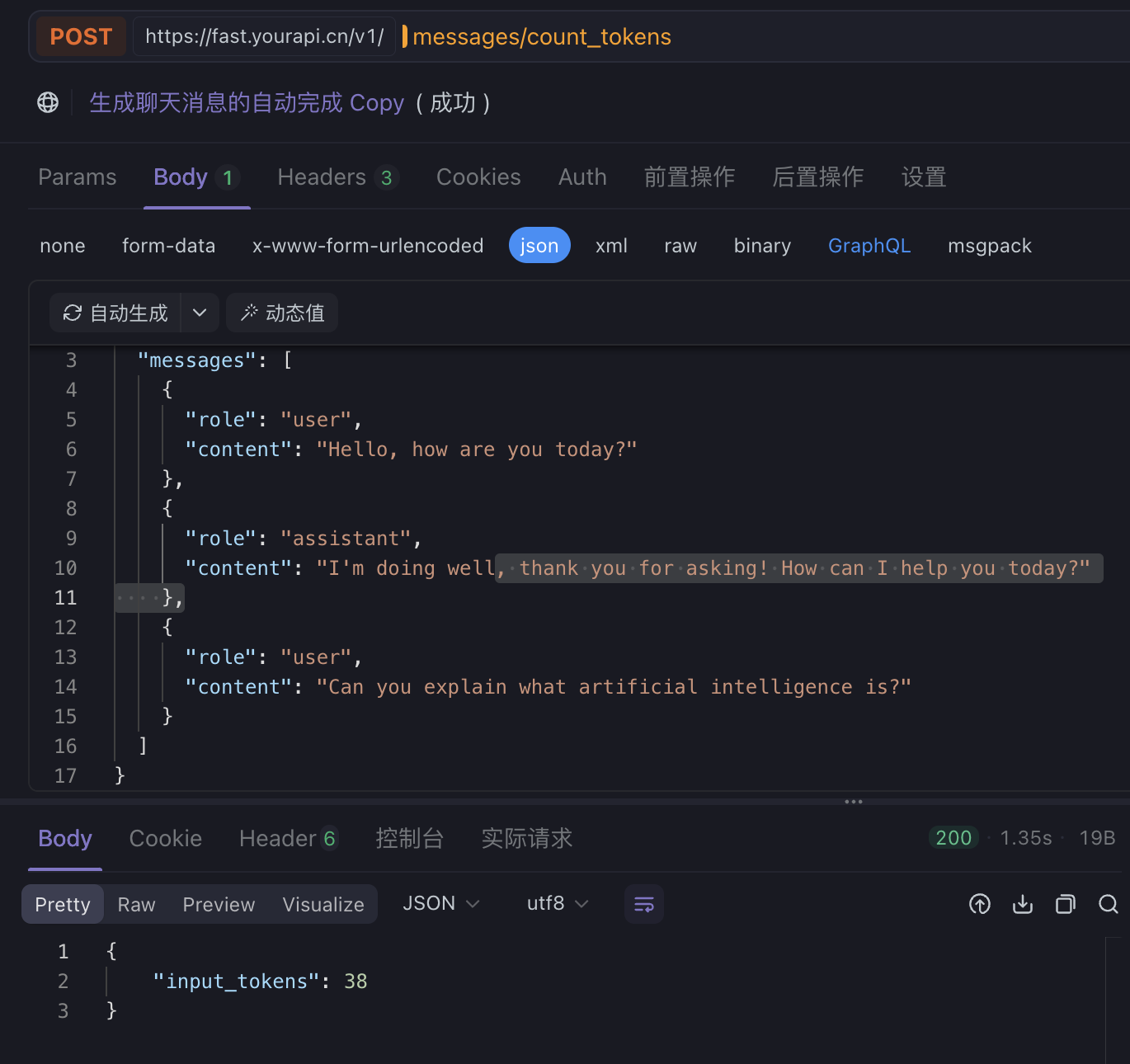Click the 1.35s response time
This screenshot has height=1064, width=1130.
1026,838
